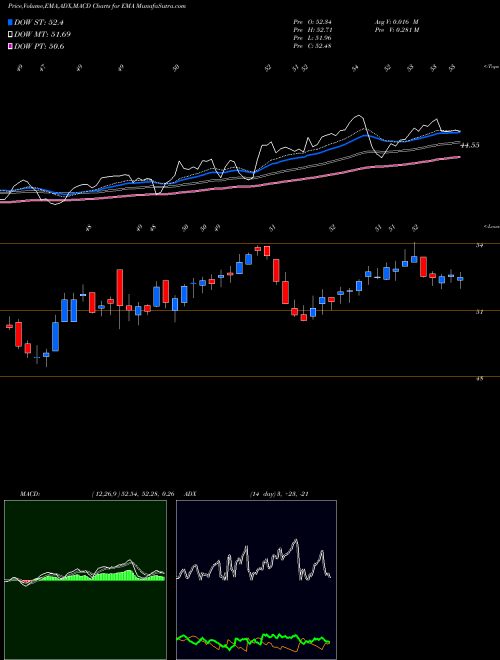Image resolution: width=500 pixels, height=660 pixels.
Task: Click the 'Pre H: 52.71' value
Action: pos(312,30)
